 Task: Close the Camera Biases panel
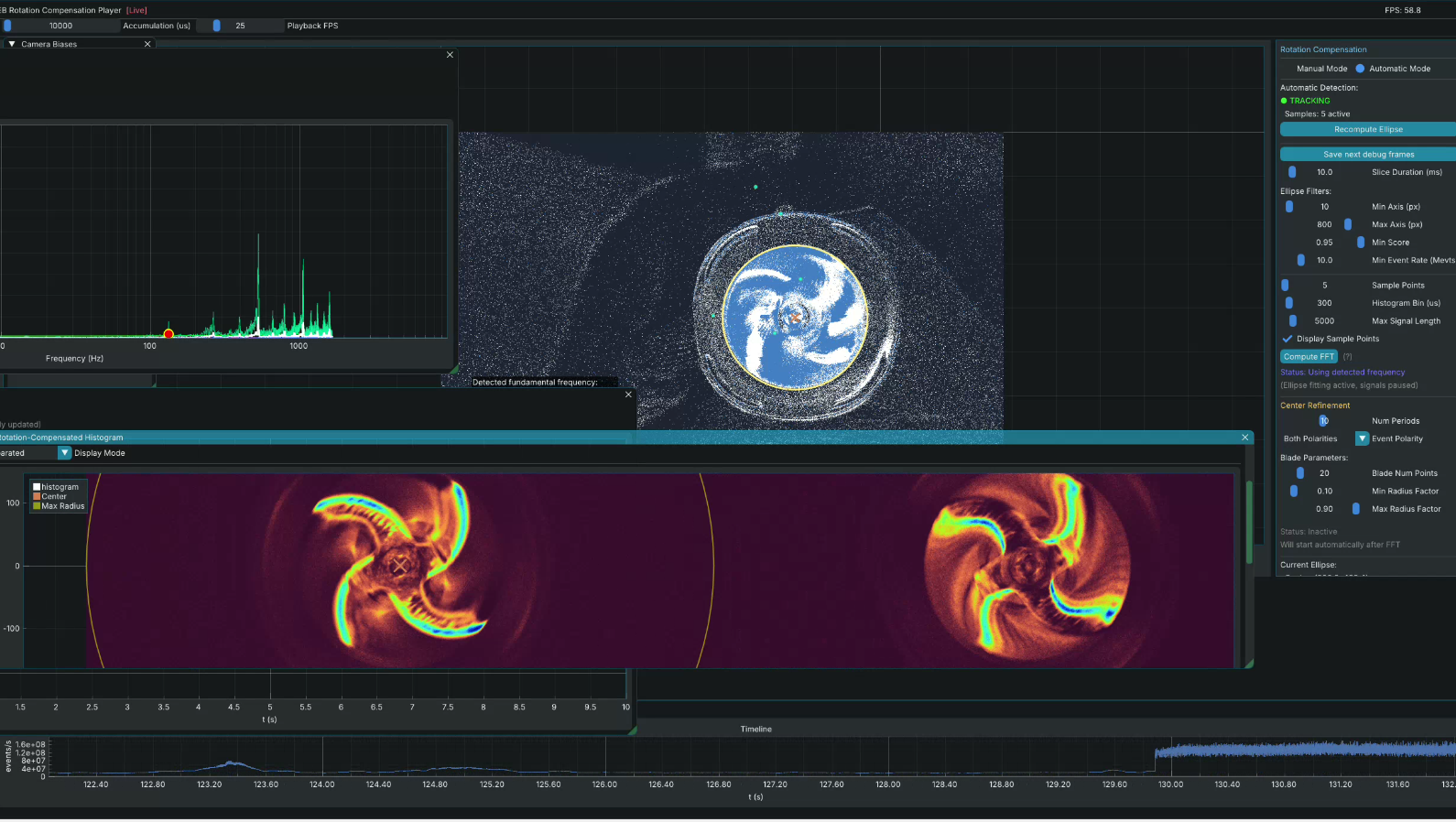147,44
